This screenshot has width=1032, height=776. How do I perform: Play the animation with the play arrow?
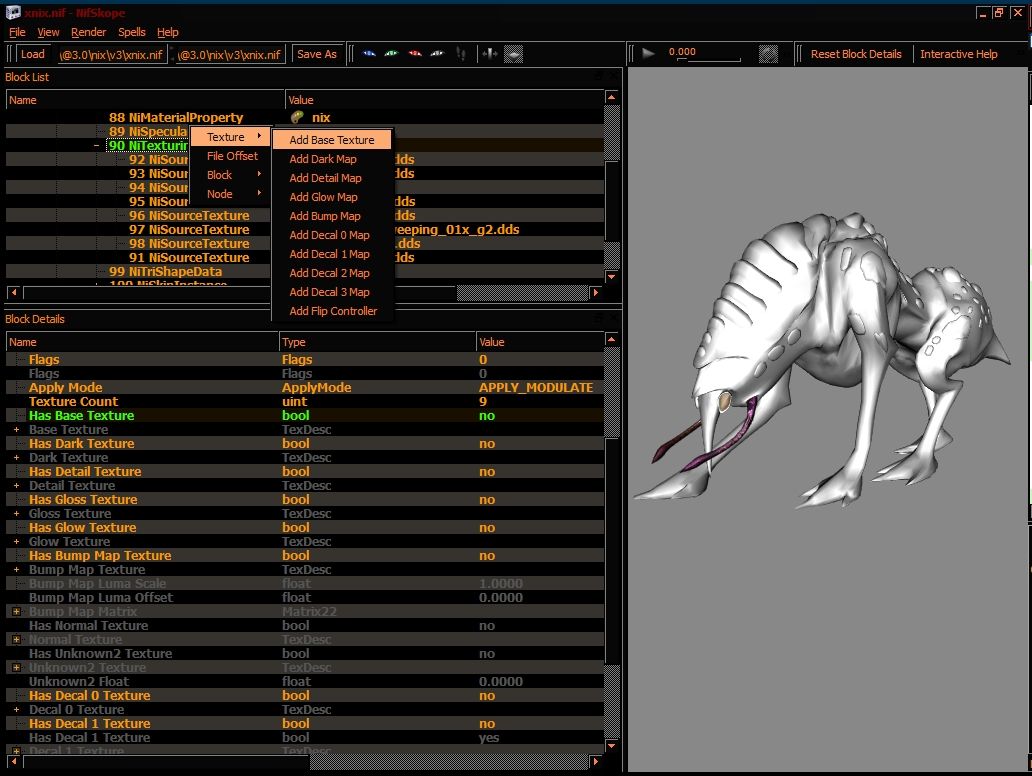648,53
